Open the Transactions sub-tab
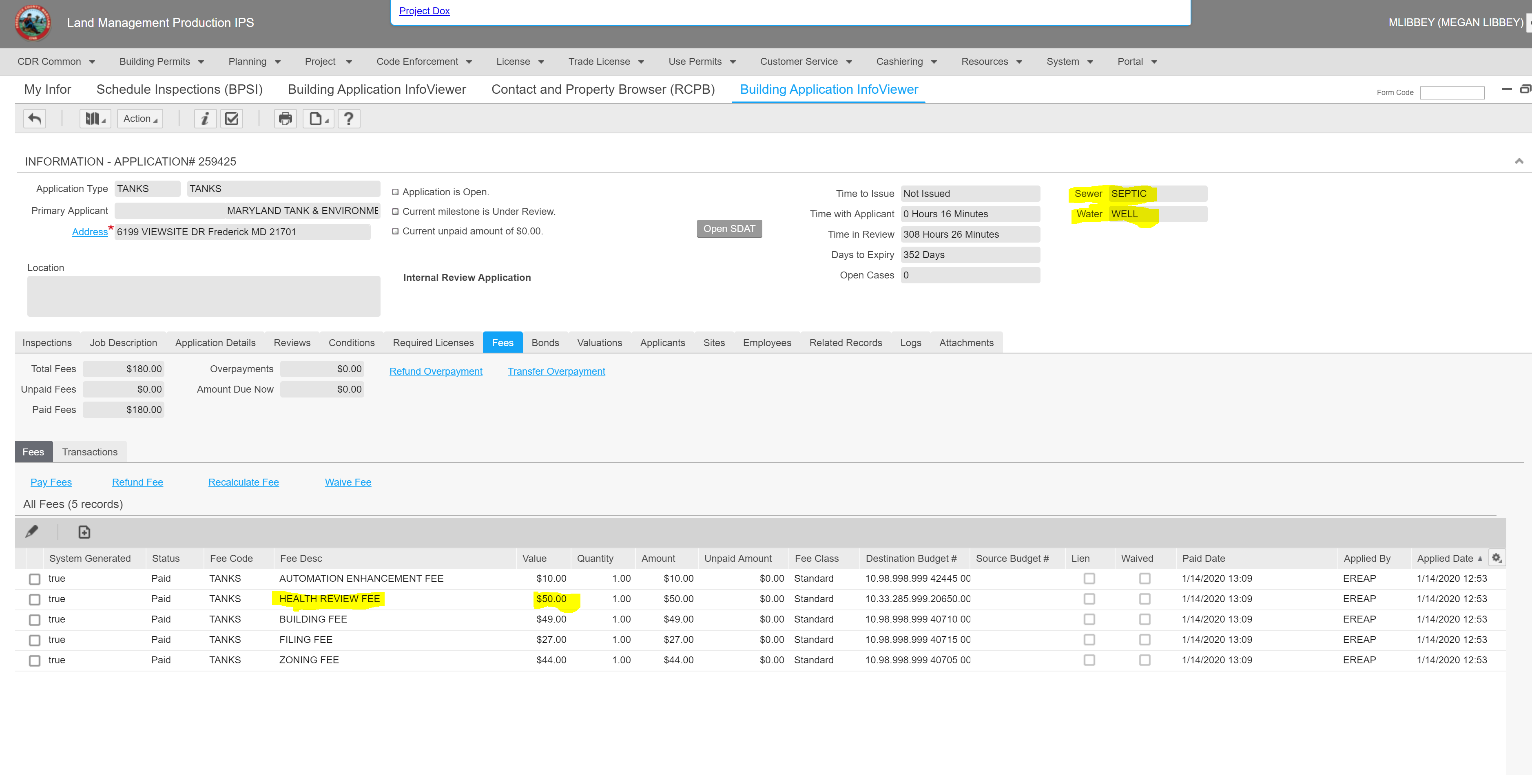The image size is (1532, 784). tap(90, 452)
